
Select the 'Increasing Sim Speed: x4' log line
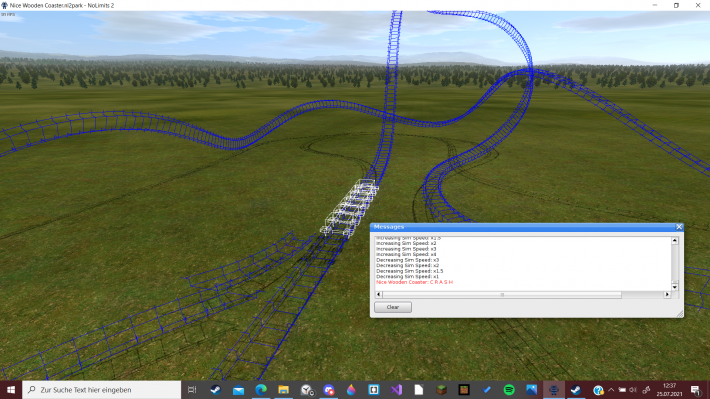[406, 254]
